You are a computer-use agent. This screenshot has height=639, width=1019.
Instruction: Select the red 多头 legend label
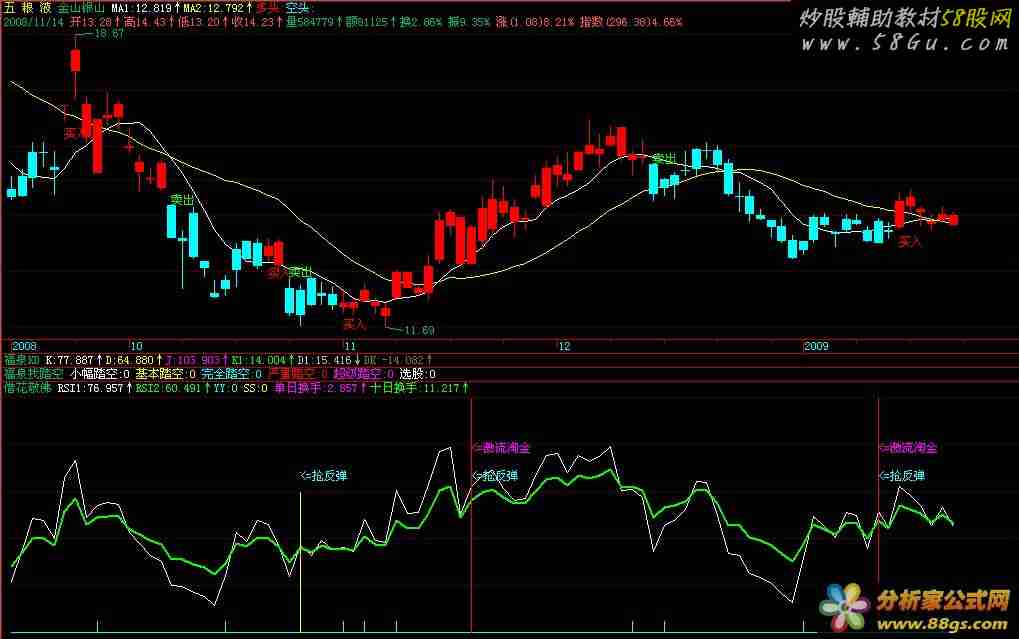coord(266,8)
